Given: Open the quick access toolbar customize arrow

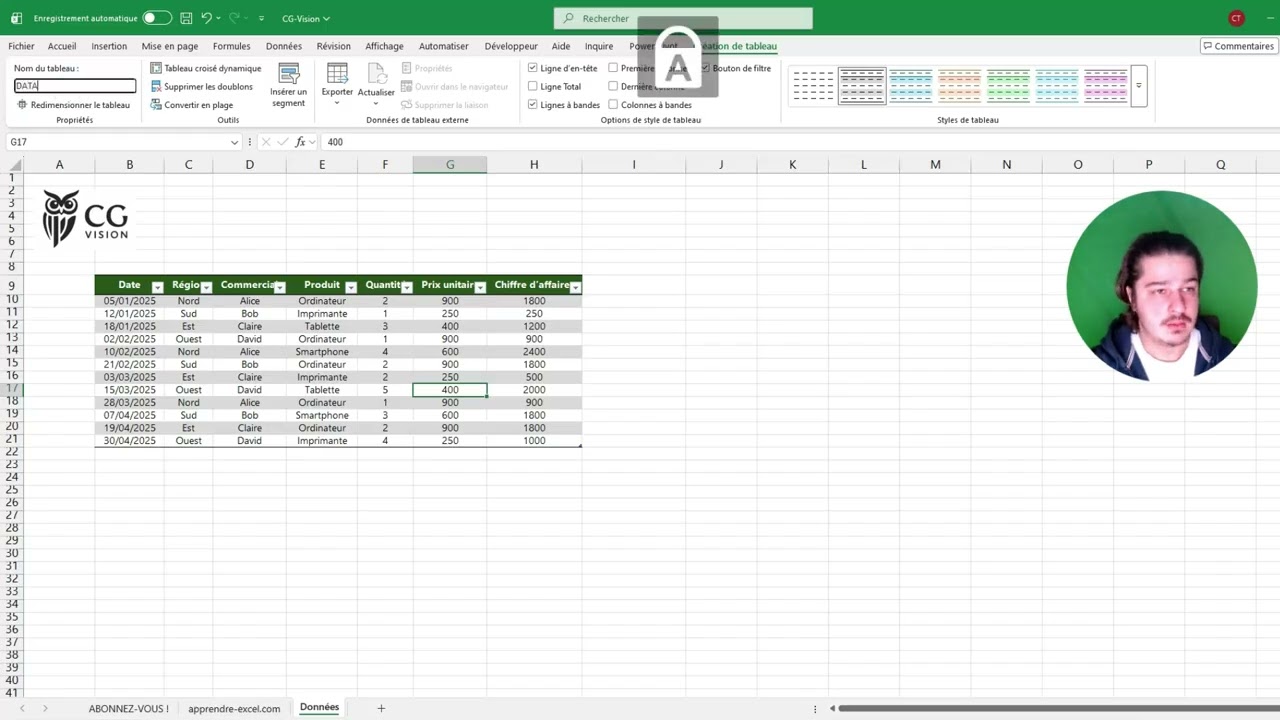Looking at the screenshot, I should point(262,18).
